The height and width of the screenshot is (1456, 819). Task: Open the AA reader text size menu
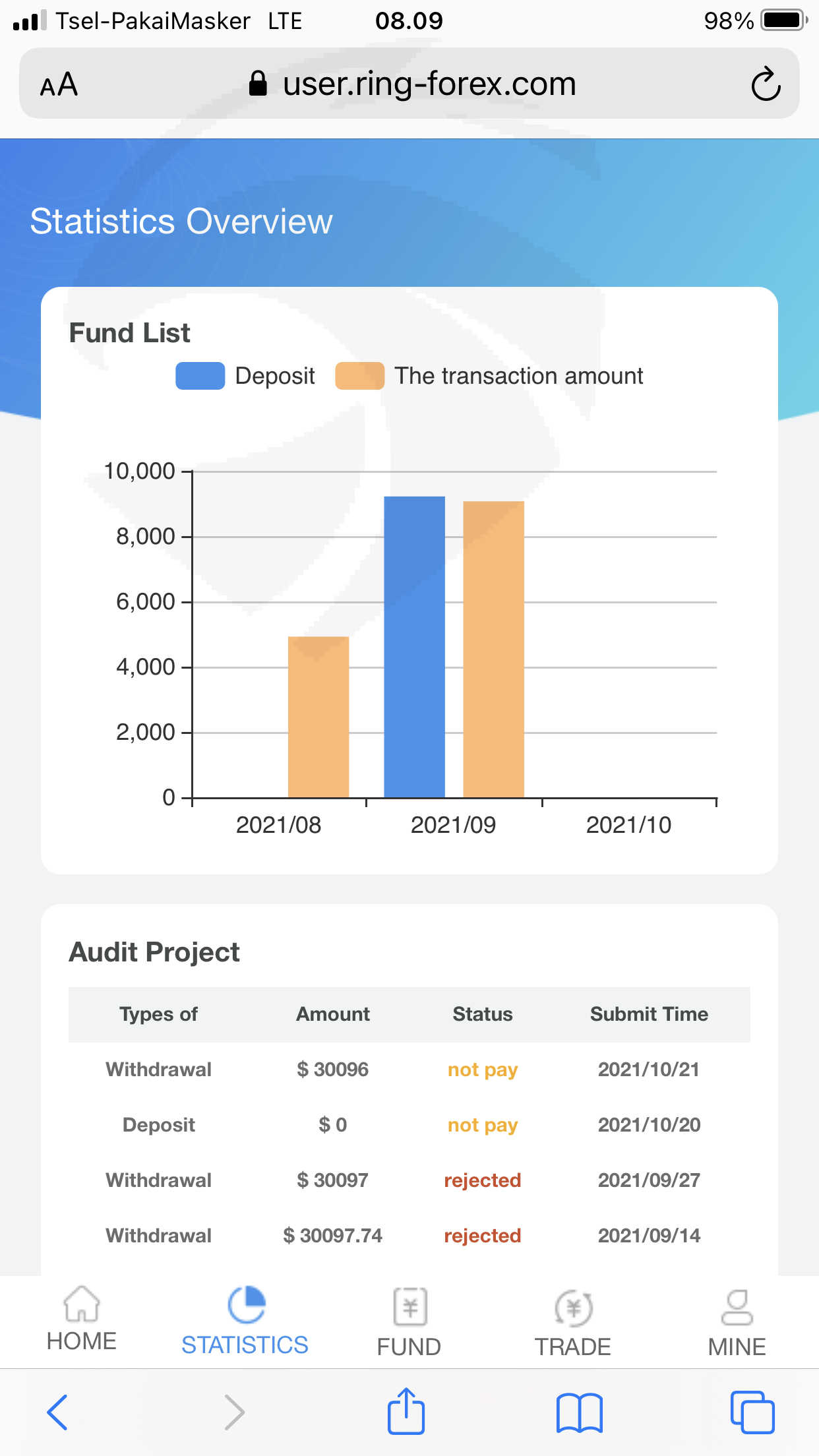pyautogui.click(x=59, y=85)
